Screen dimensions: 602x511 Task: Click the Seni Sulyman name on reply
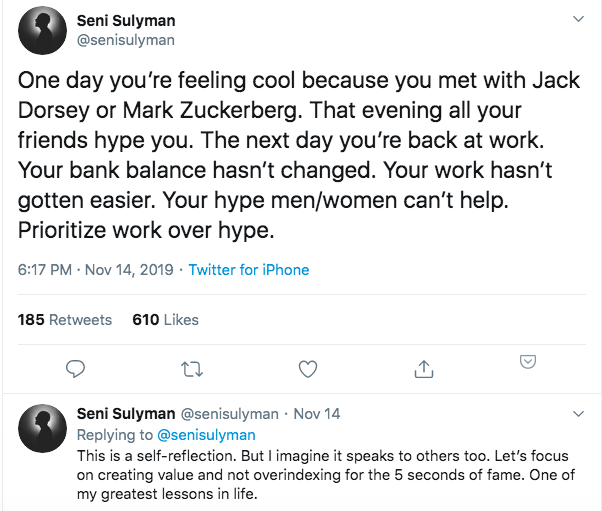(126, 414)
